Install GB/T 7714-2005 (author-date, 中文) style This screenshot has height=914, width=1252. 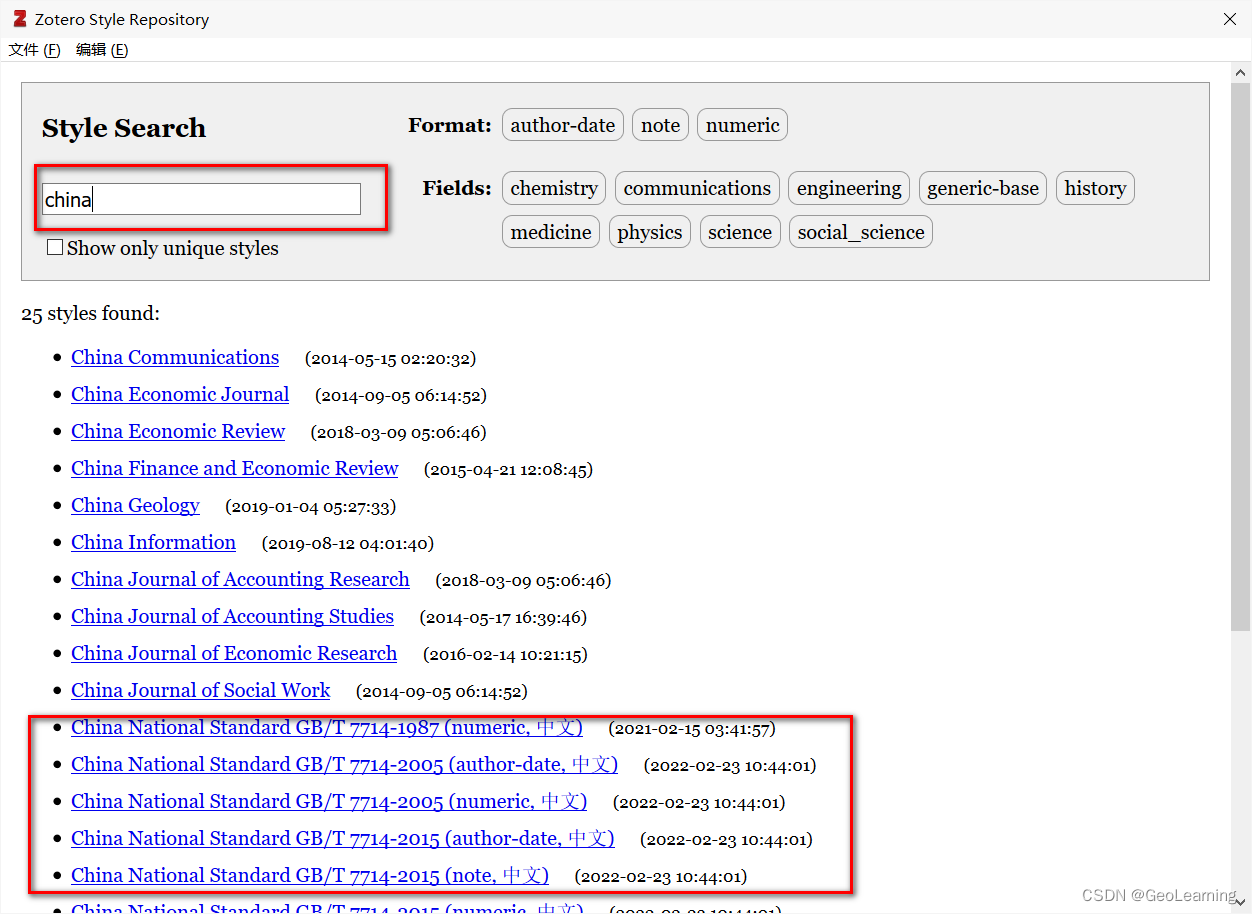pos(344,764)
